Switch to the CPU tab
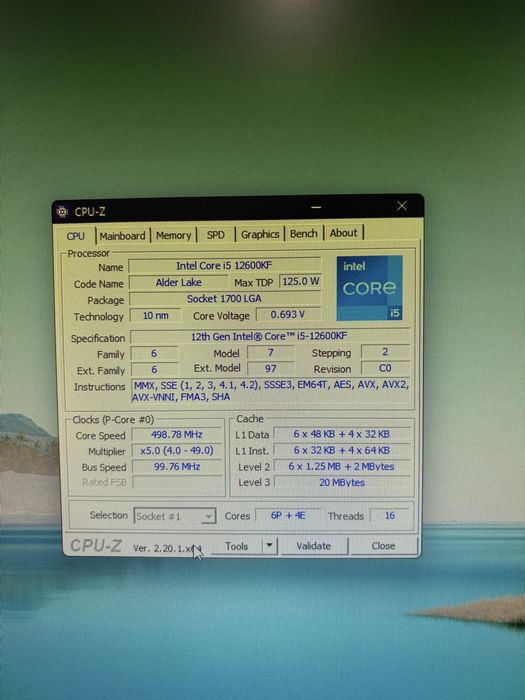Image resolution: width=525 pixels, height=700 pixels. tap(75, 236)
